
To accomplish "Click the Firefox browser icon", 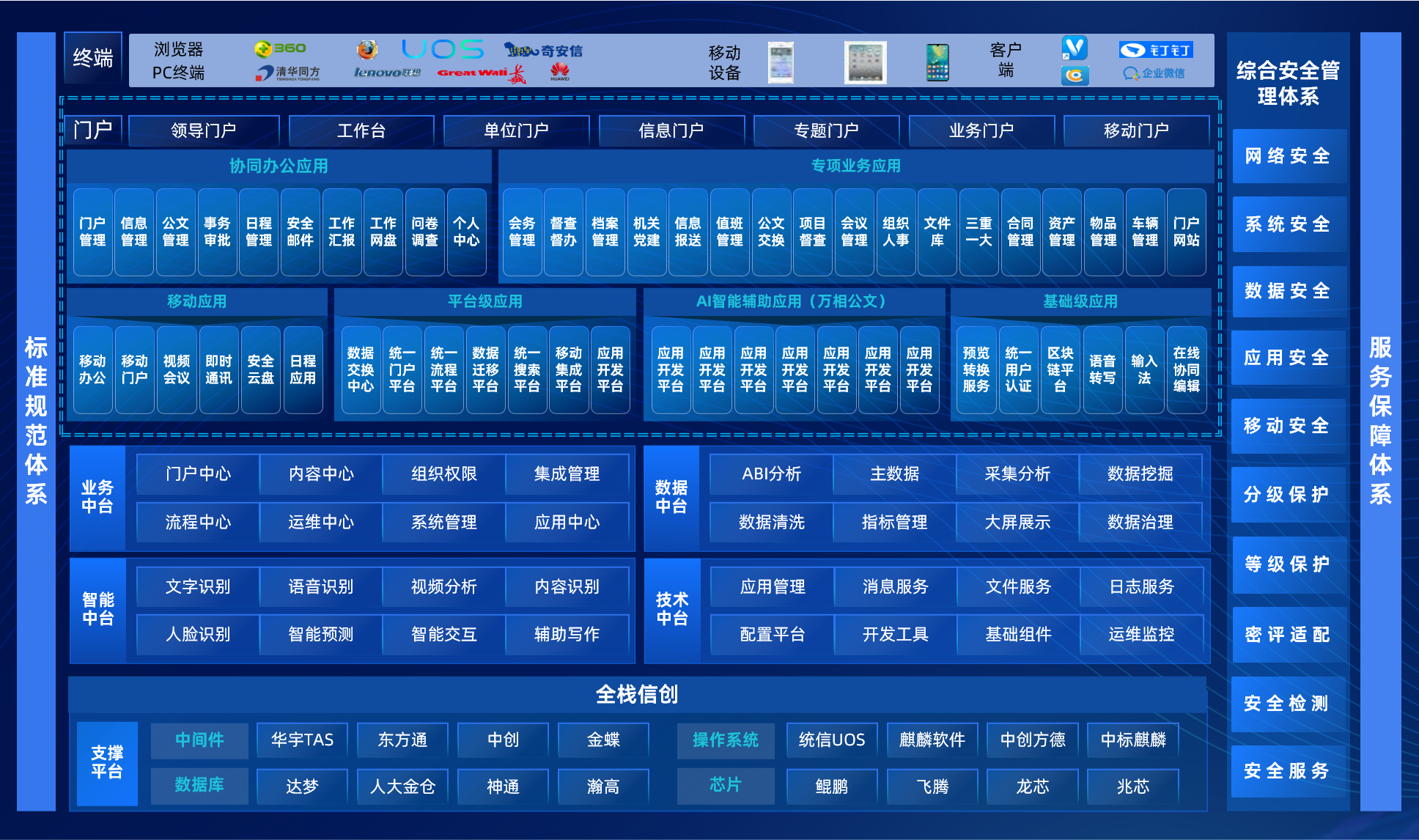I will (x=367, y=49).
